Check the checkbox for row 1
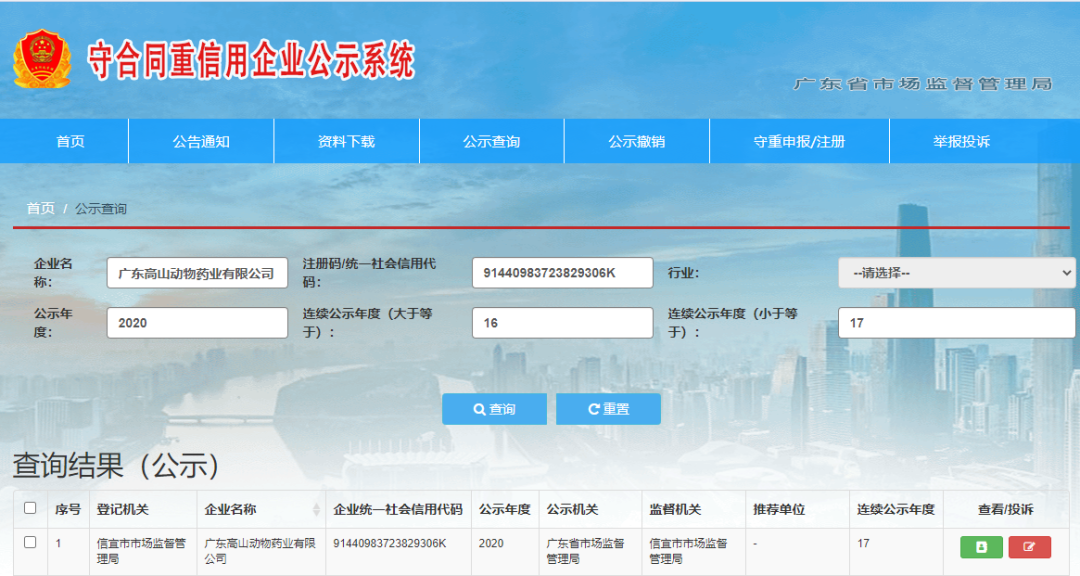 point(30,542)
